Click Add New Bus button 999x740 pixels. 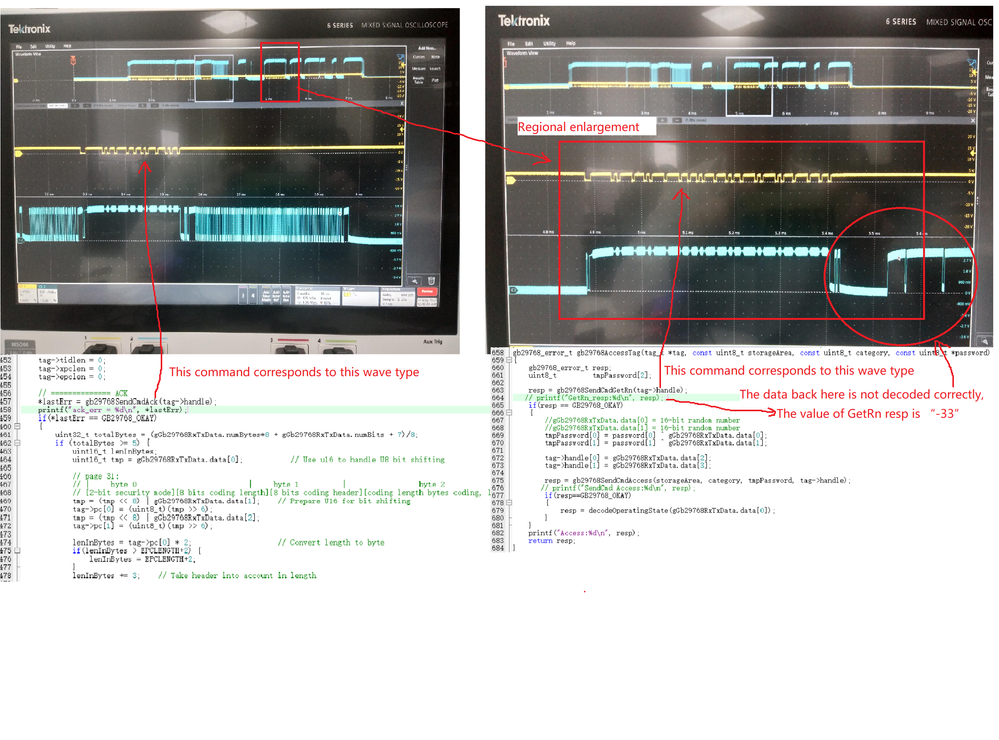pyautogui.click(x=287, y=296)
